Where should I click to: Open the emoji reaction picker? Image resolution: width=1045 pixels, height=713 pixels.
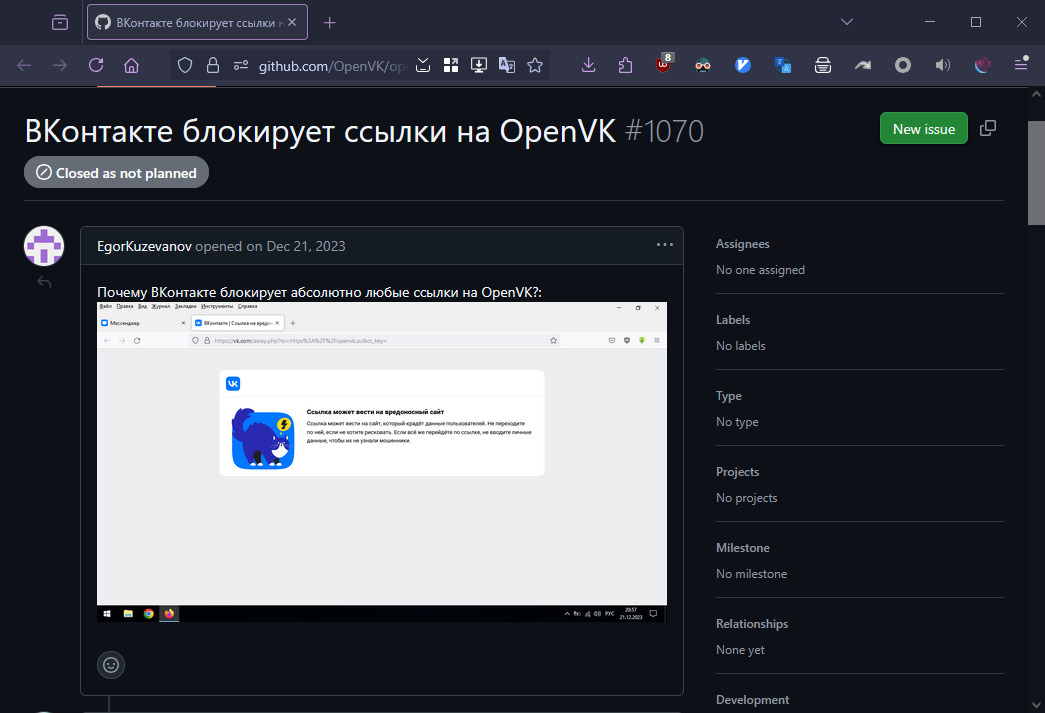[111, 664]
